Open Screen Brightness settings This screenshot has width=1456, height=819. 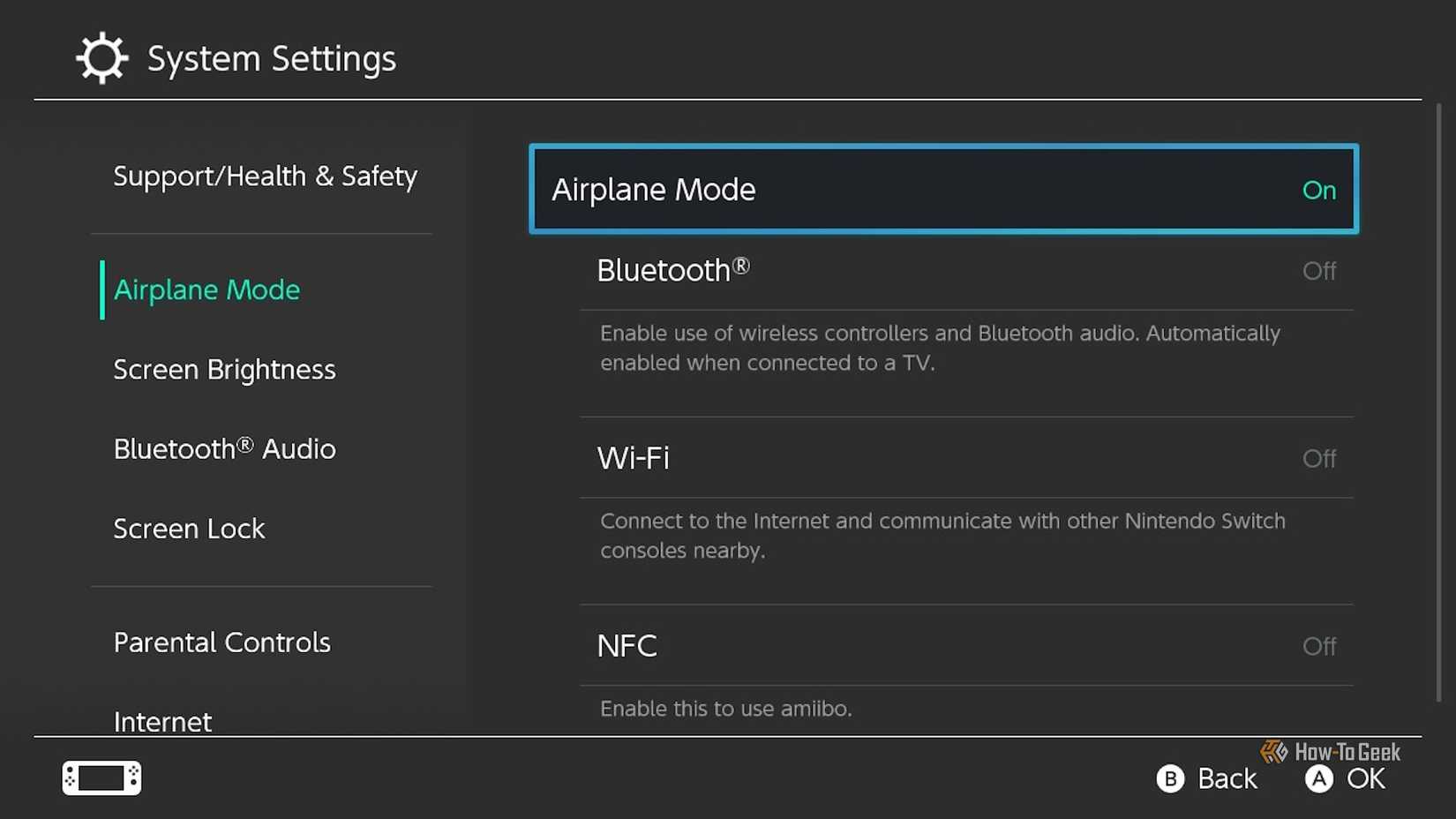click(x=224, y=369)
